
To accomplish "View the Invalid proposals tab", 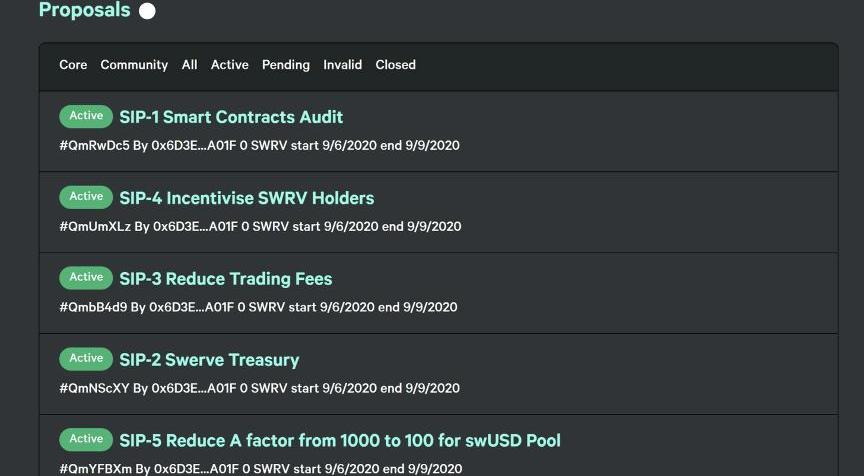I will click(x=342, y=65).
